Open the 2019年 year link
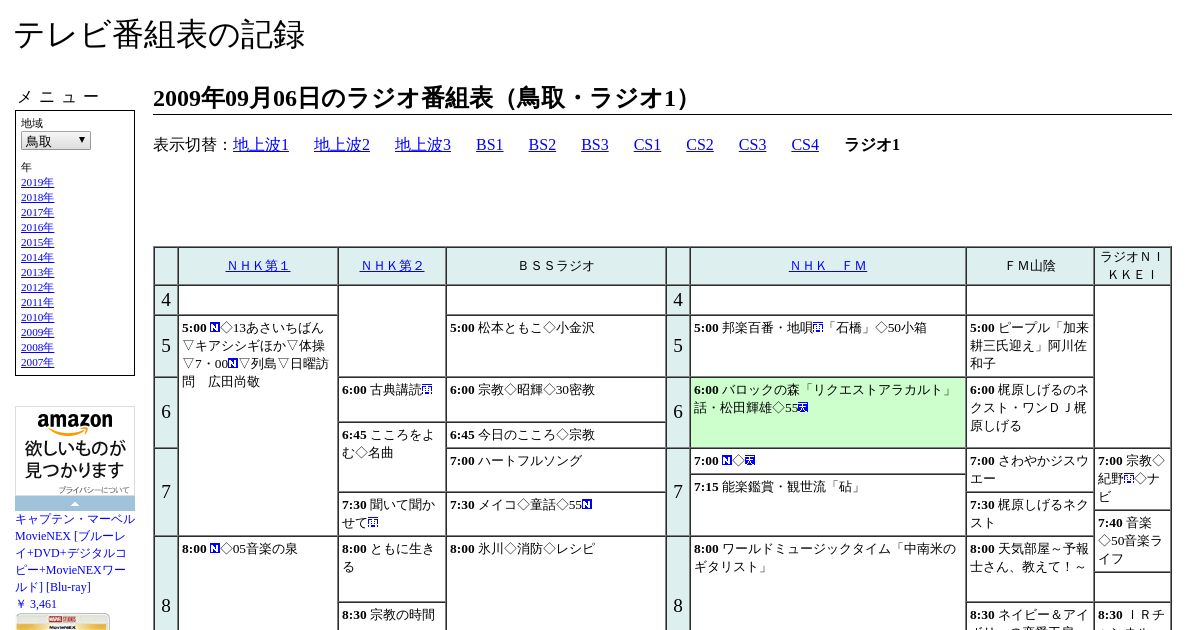Image resolution: width=1200 pixels, height=630 pixels. (37, 182)
